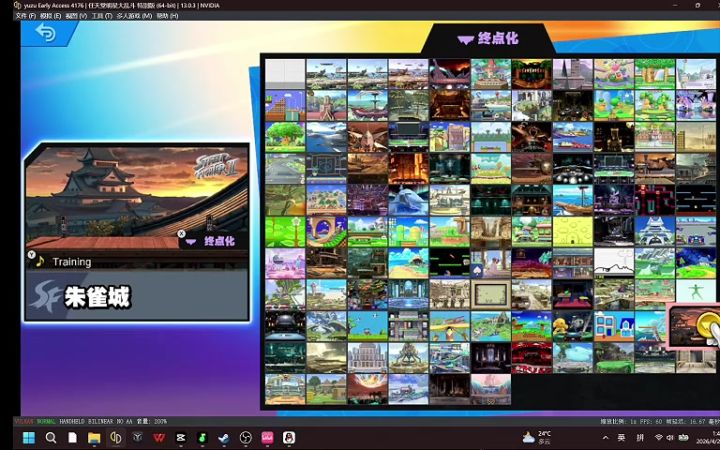Select the Game Boy framed stage thumbnail

click(x=491, y=294)
